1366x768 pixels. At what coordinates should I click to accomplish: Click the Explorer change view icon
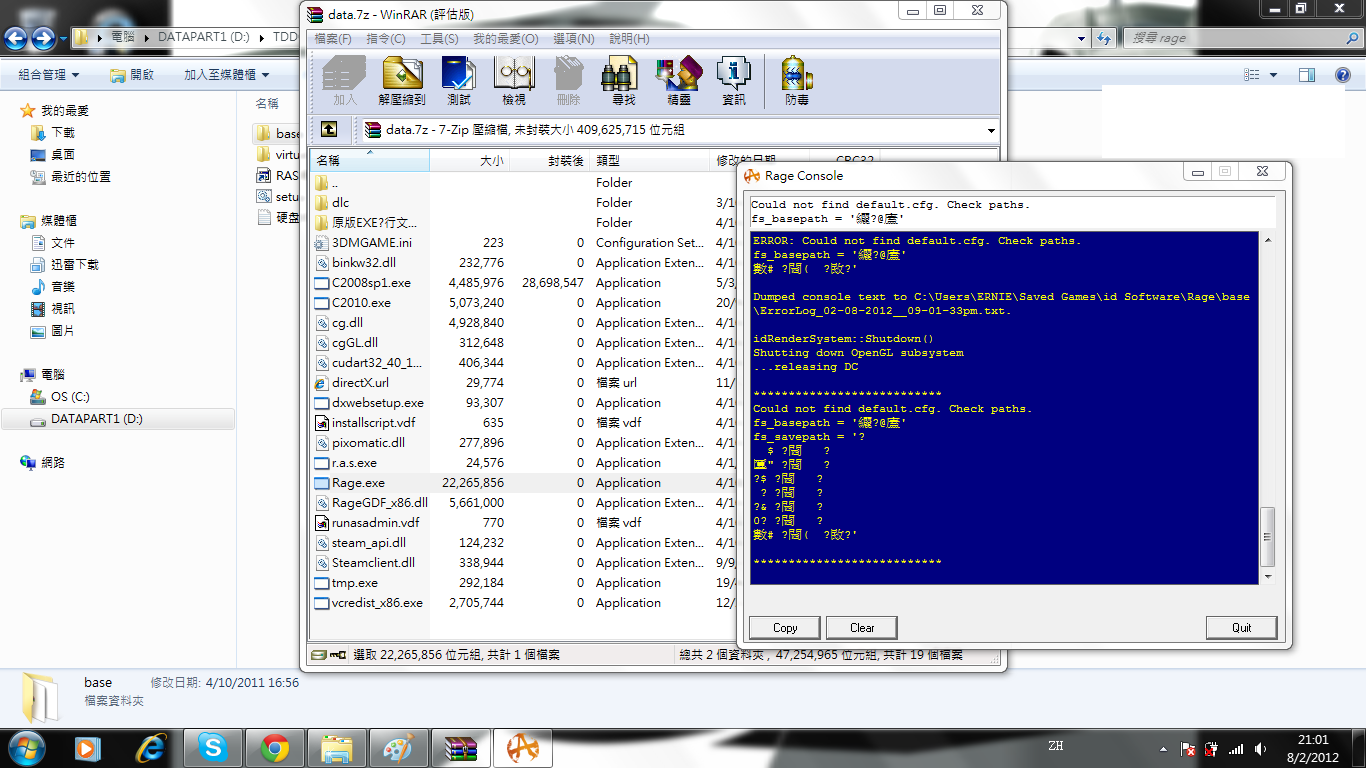(1252, 75)
